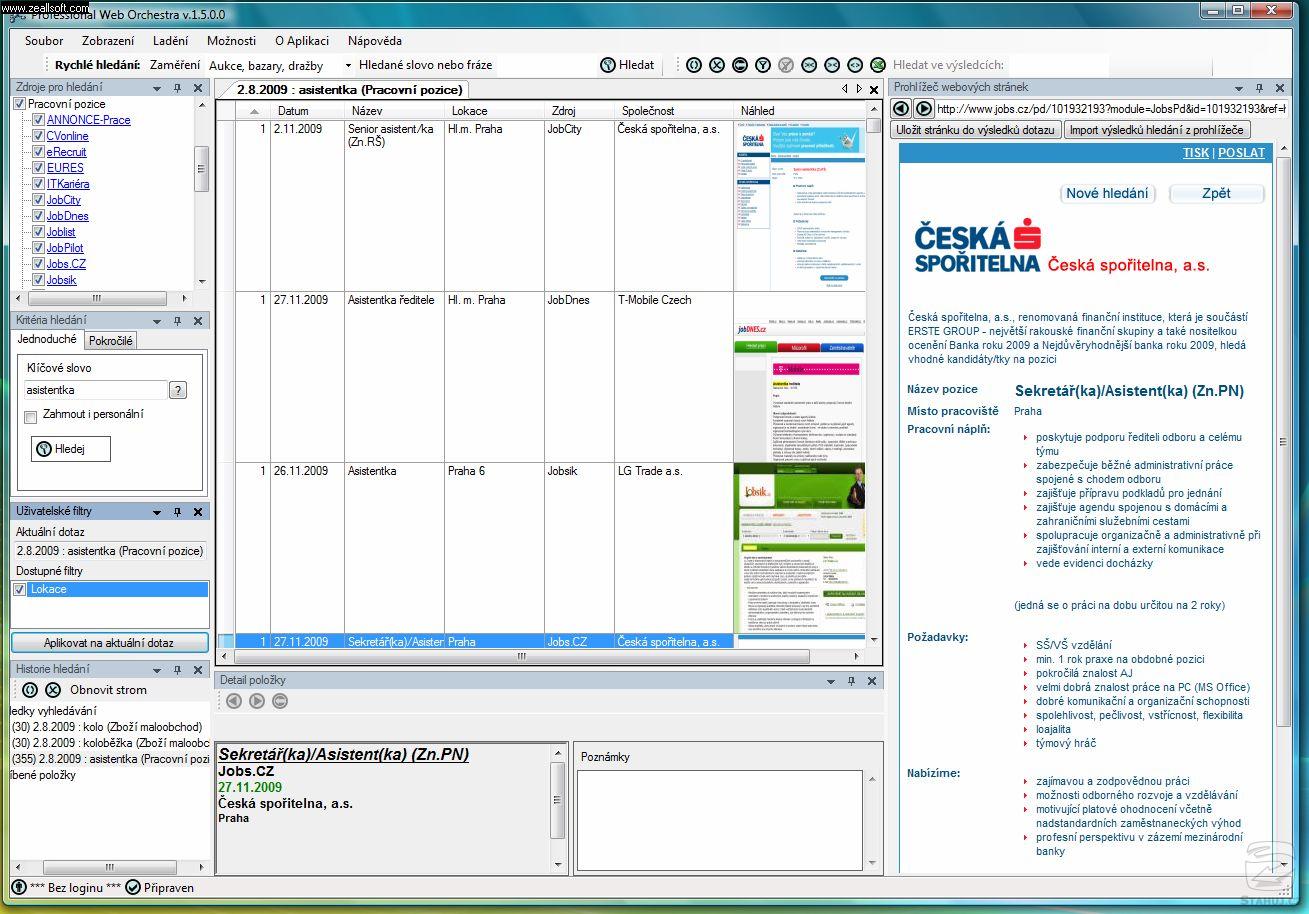
Task: Switch to the Pokročilé tab
Action: 110,341
